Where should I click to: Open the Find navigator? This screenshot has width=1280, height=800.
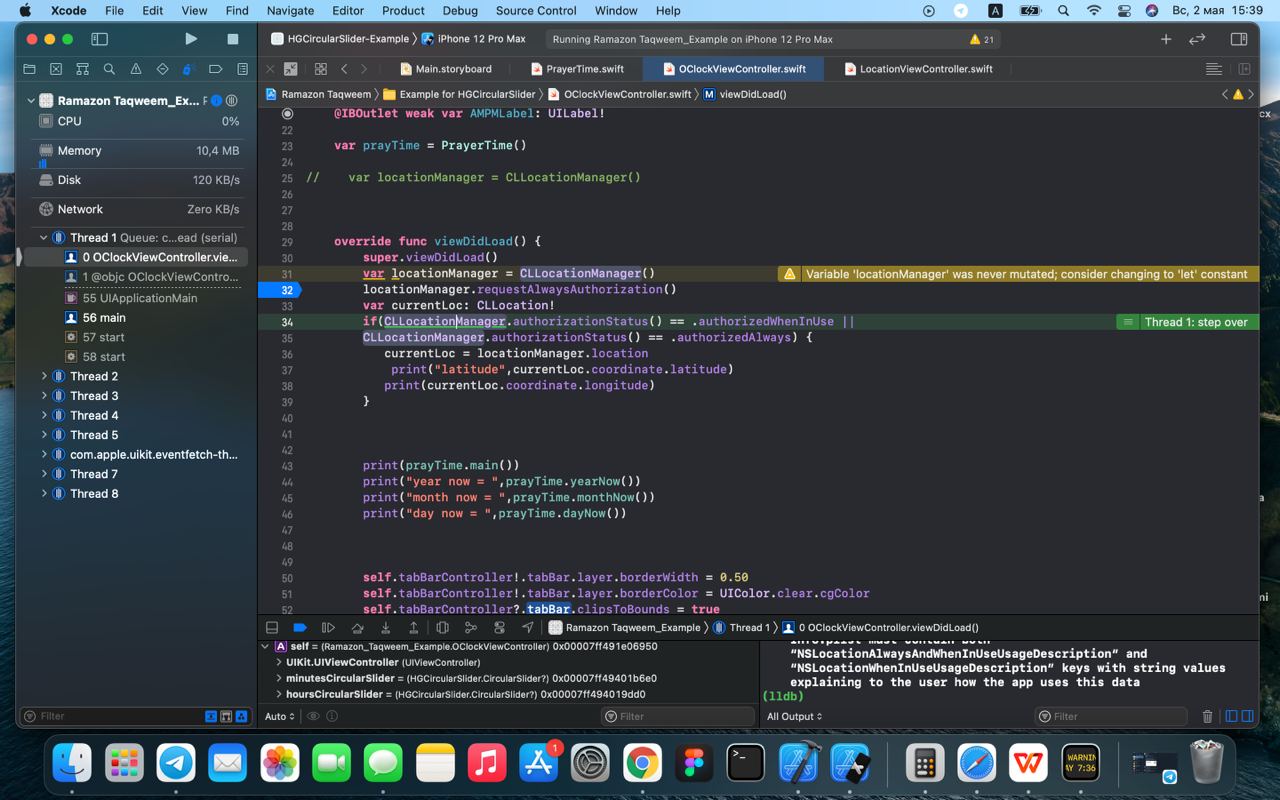(109, 69)
